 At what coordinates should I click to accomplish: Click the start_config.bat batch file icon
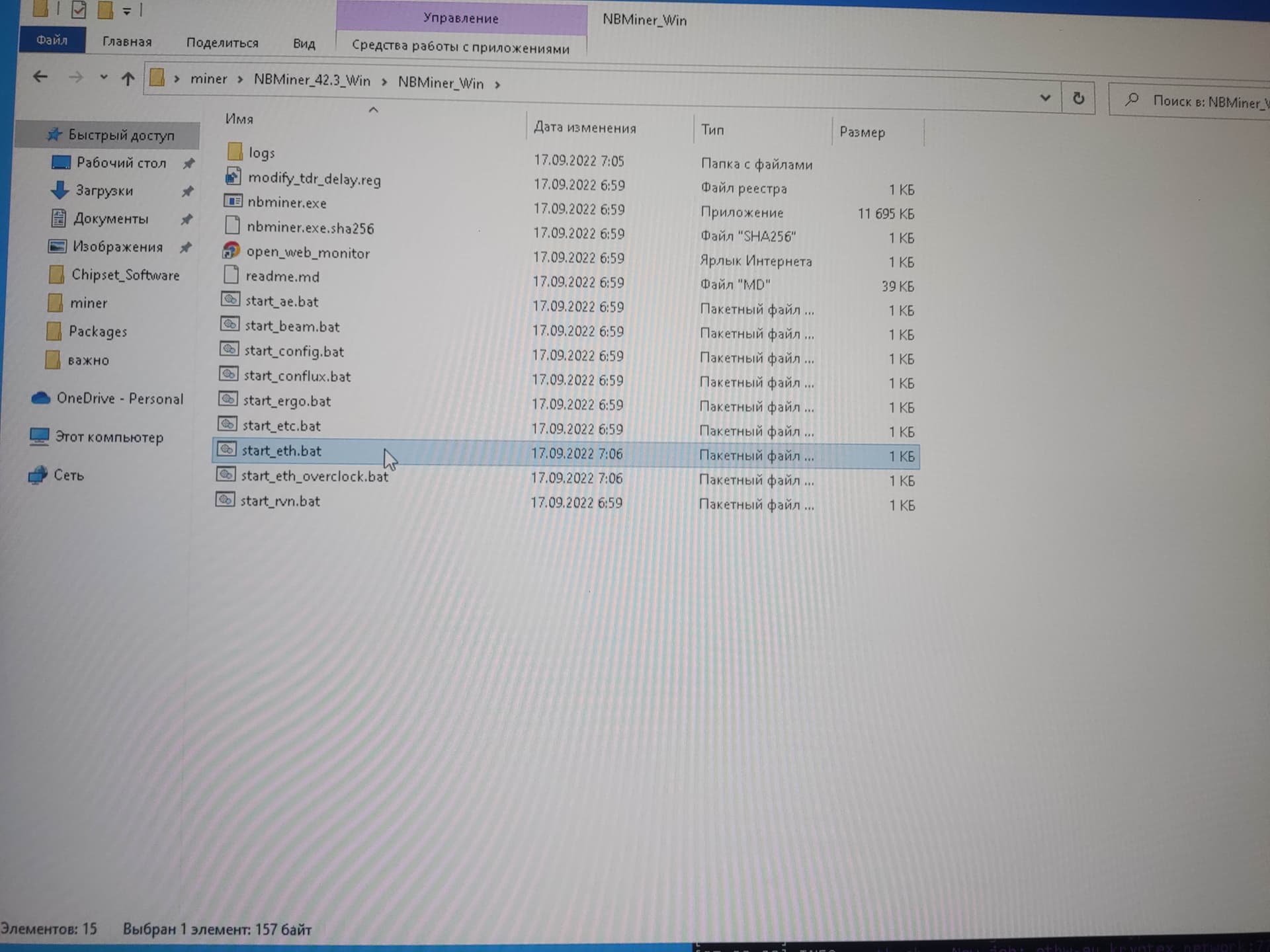(229, 349)
